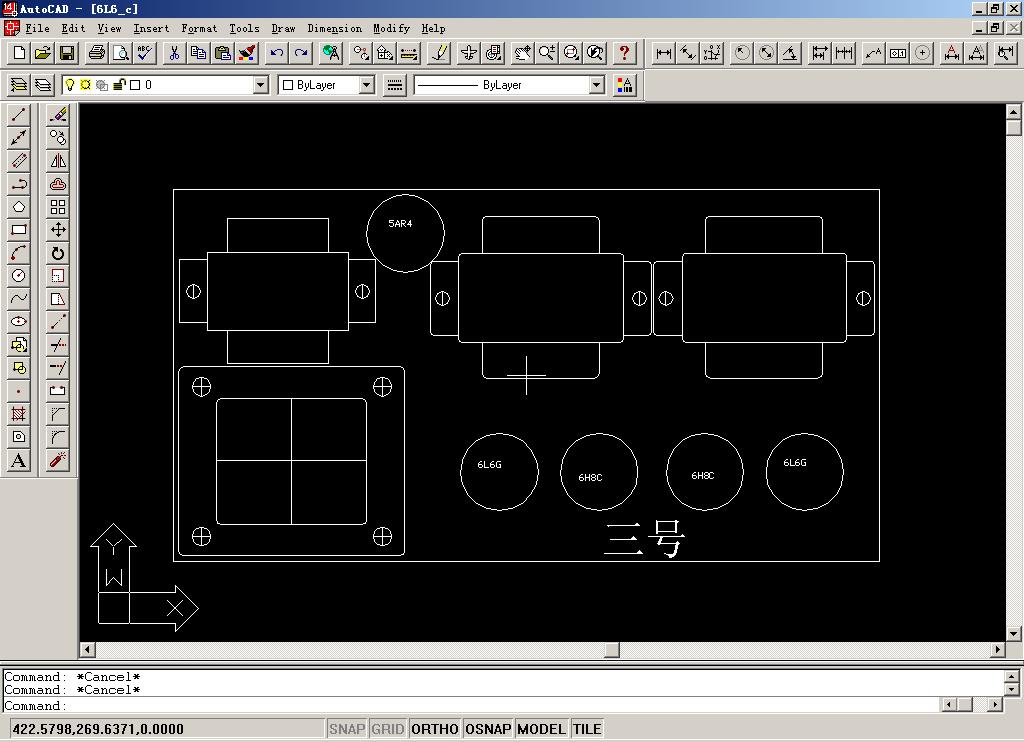Open the Linetype dialog icon
The image size is (1024, 742).
pyautogui.click(x=394, y=85)
